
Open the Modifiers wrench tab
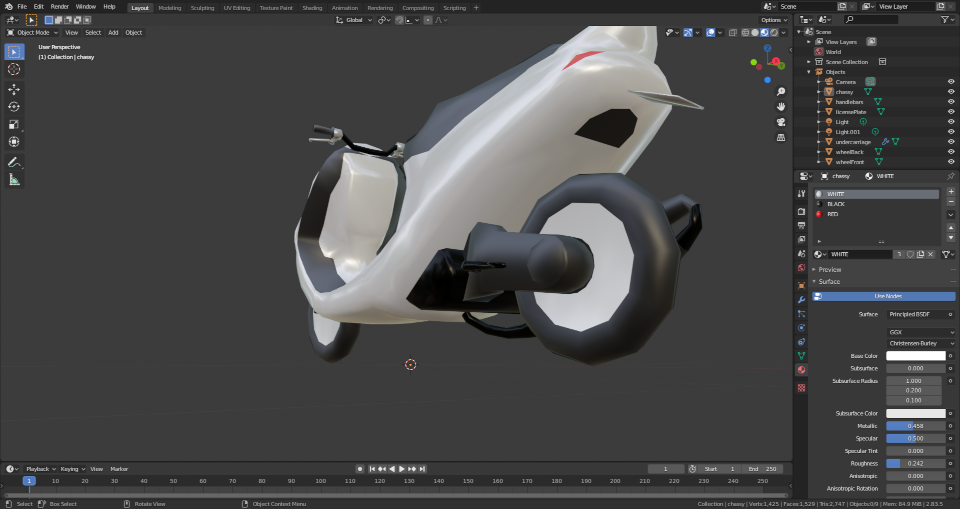pyautogui.click(x=801, y=300)
